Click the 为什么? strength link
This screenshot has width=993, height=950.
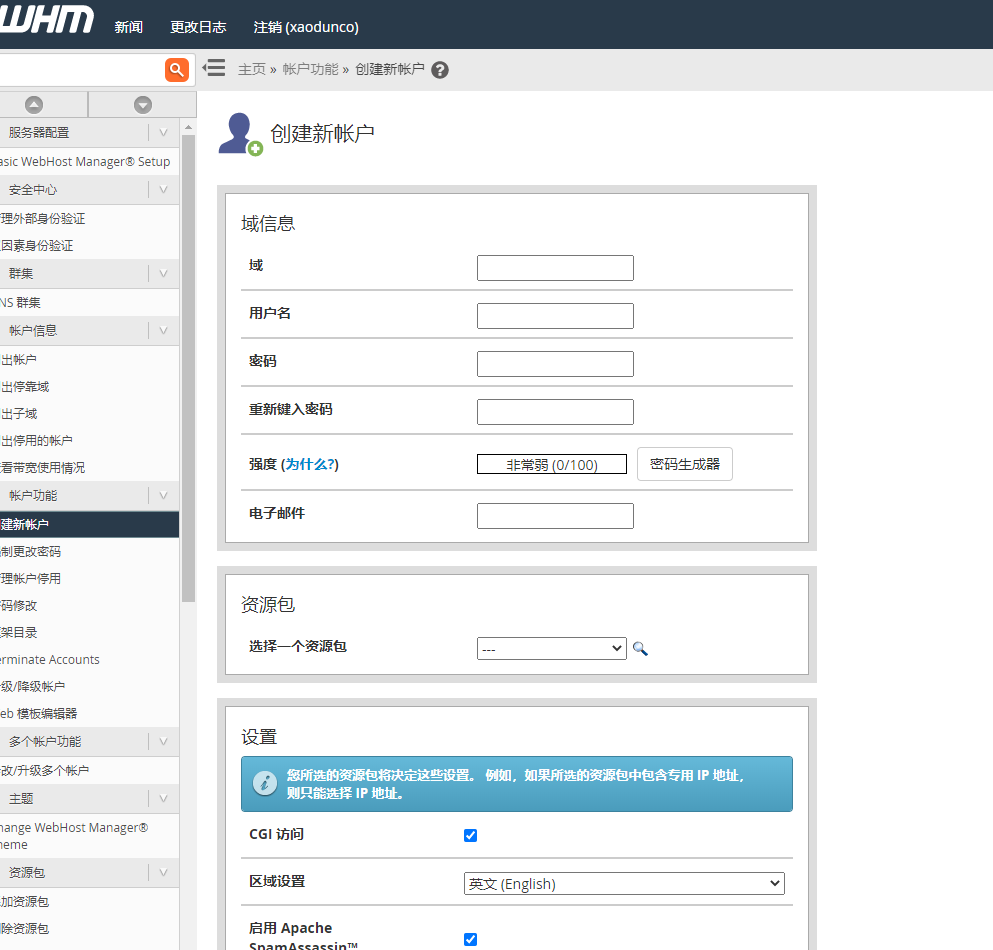[x=310, y=464]
